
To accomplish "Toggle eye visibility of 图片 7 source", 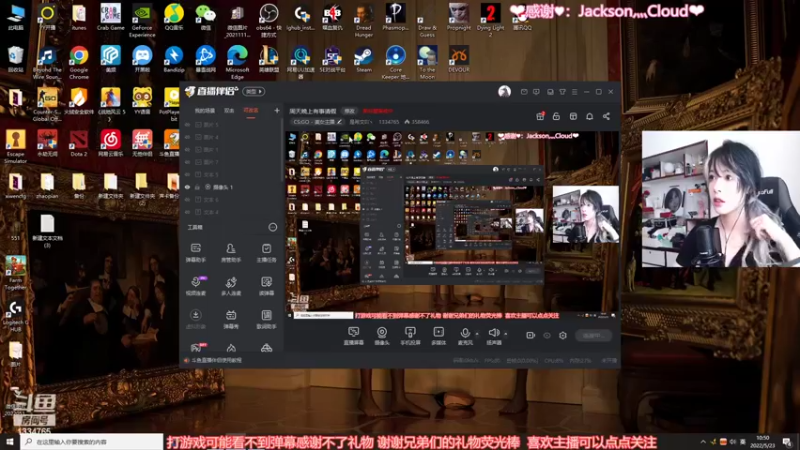I will [x=187, y=162].
